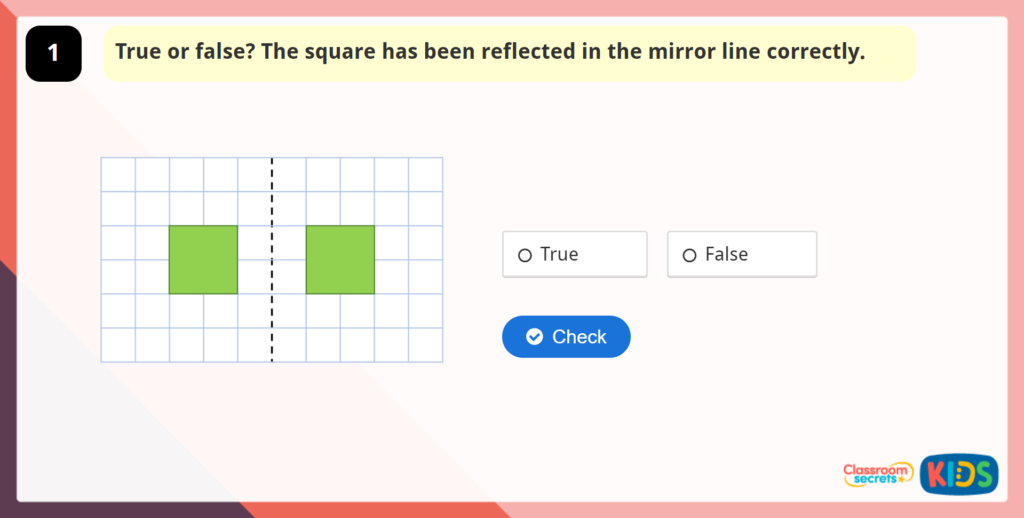The height and width of the screenshot is (518, 1024).
Task: Click the "False" answer label text
Action: click(726, 255)
